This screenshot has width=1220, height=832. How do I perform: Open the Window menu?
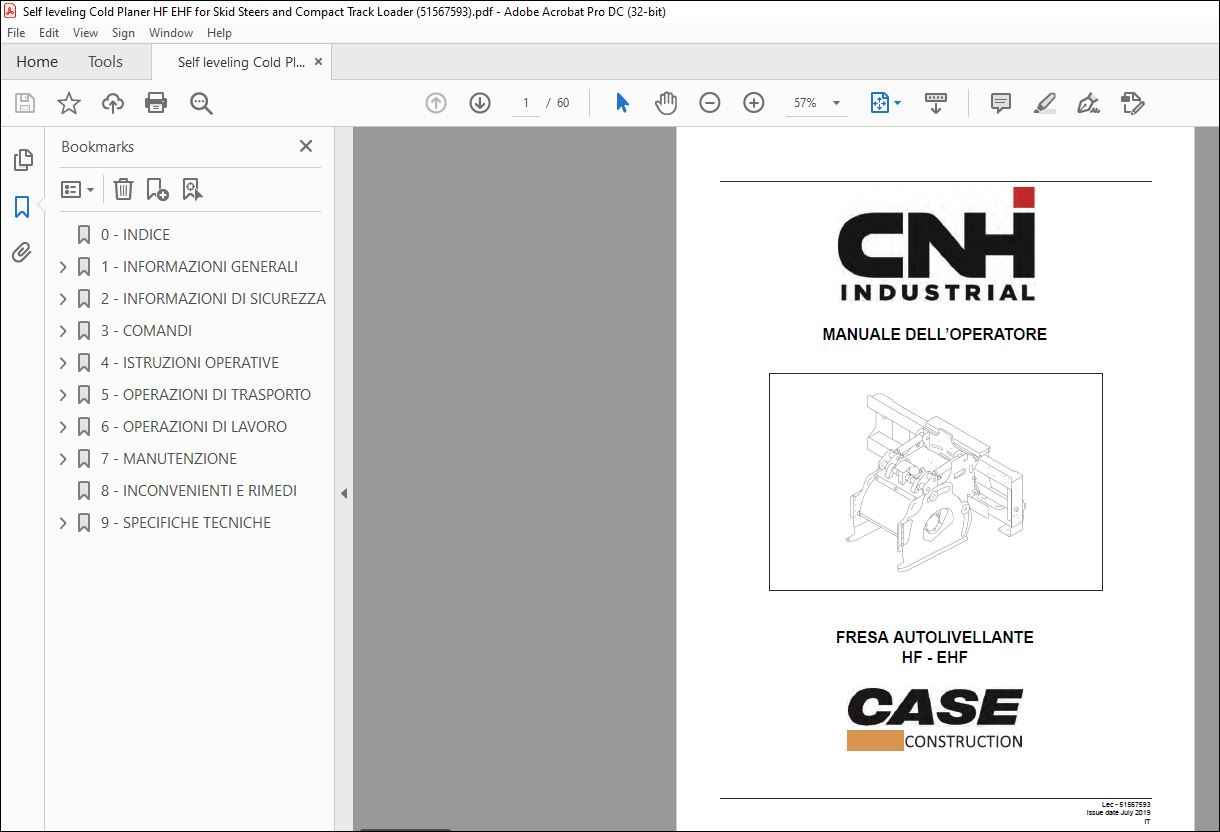pos(171,33)
